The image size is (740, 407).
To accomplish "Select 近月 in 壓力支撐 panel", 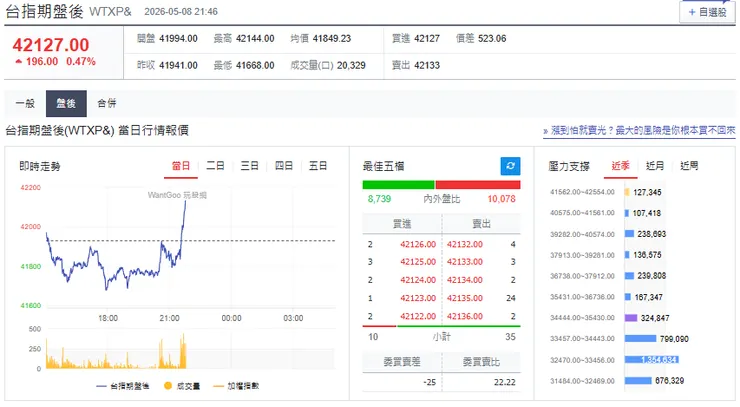I will 655,166.
